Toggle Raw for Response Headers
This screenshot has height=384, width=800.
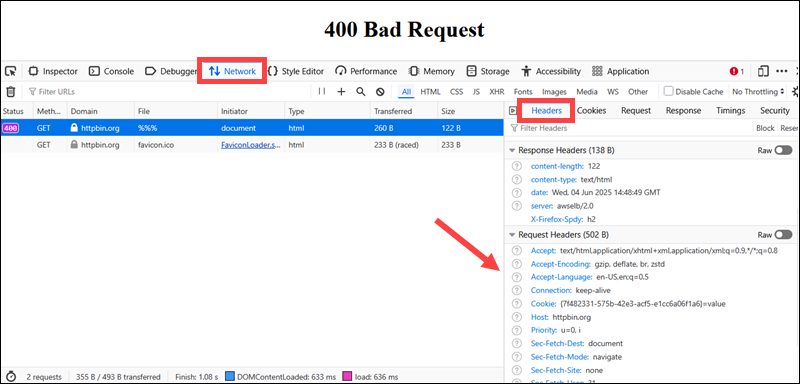coord(783,150)
